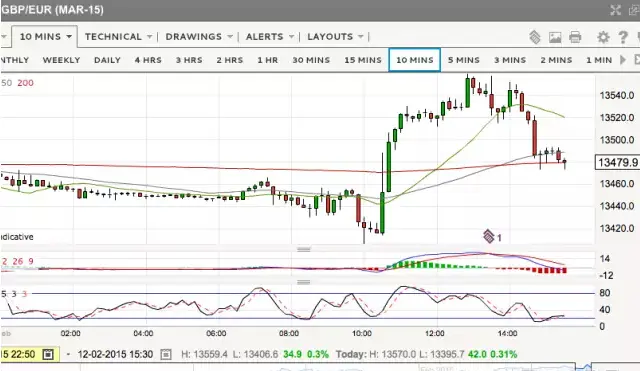640x371 pixels.
Task: Open the layers stack icon in toolbar
Action: click(535, 37)
